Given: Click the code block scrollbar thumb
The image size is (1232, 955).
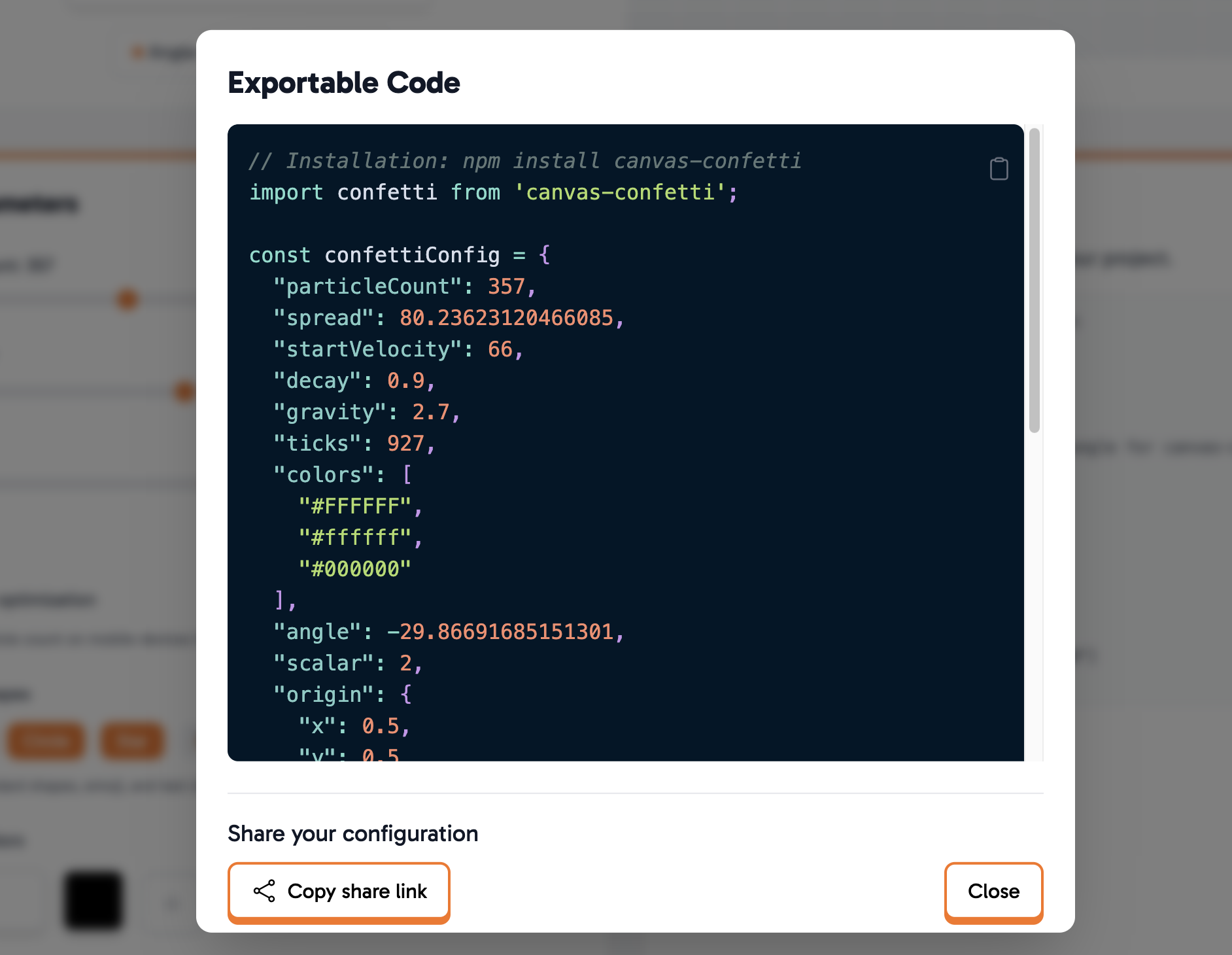Looking at the screenshot, I should click(1034, 281).
